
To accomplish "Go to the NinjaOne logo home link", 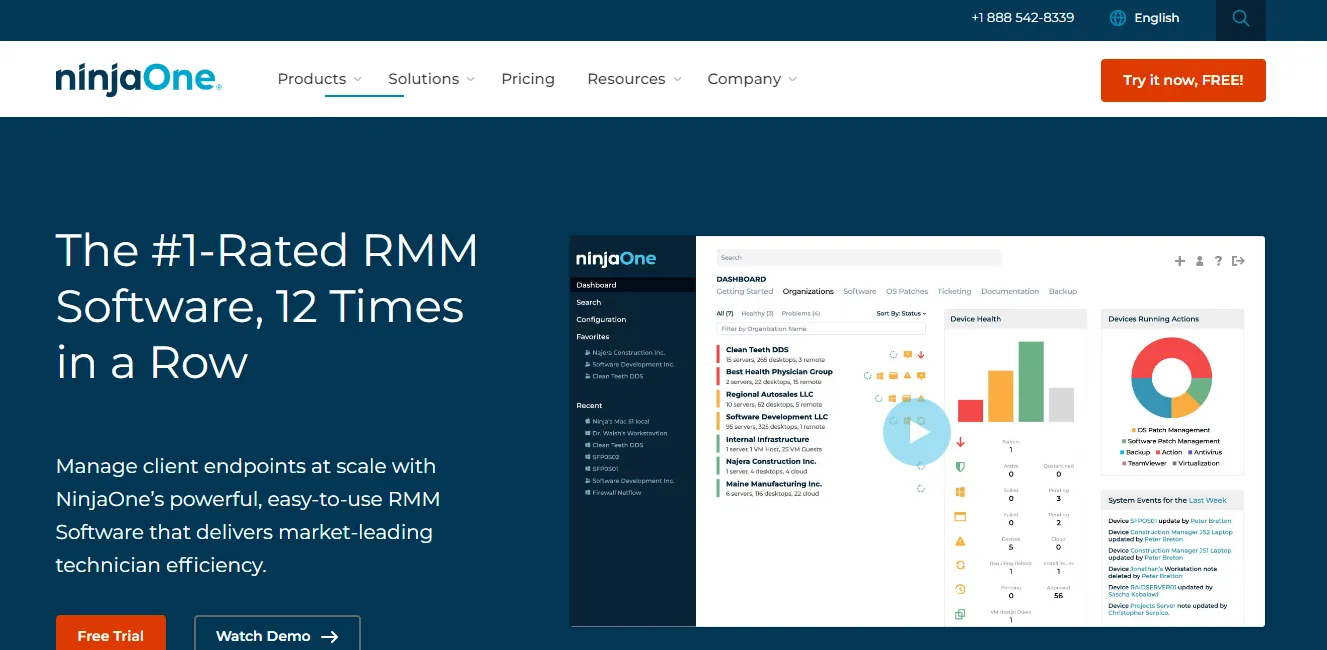I will pos(138,80).
